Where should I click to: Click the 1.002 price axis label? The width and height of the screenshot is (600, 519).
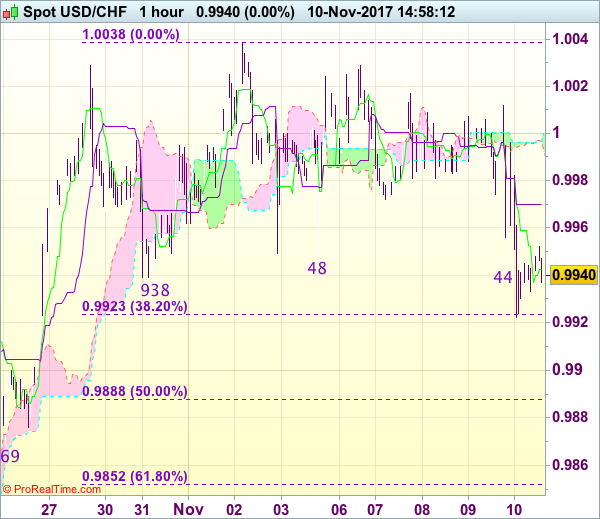click(x=570, y=86)
